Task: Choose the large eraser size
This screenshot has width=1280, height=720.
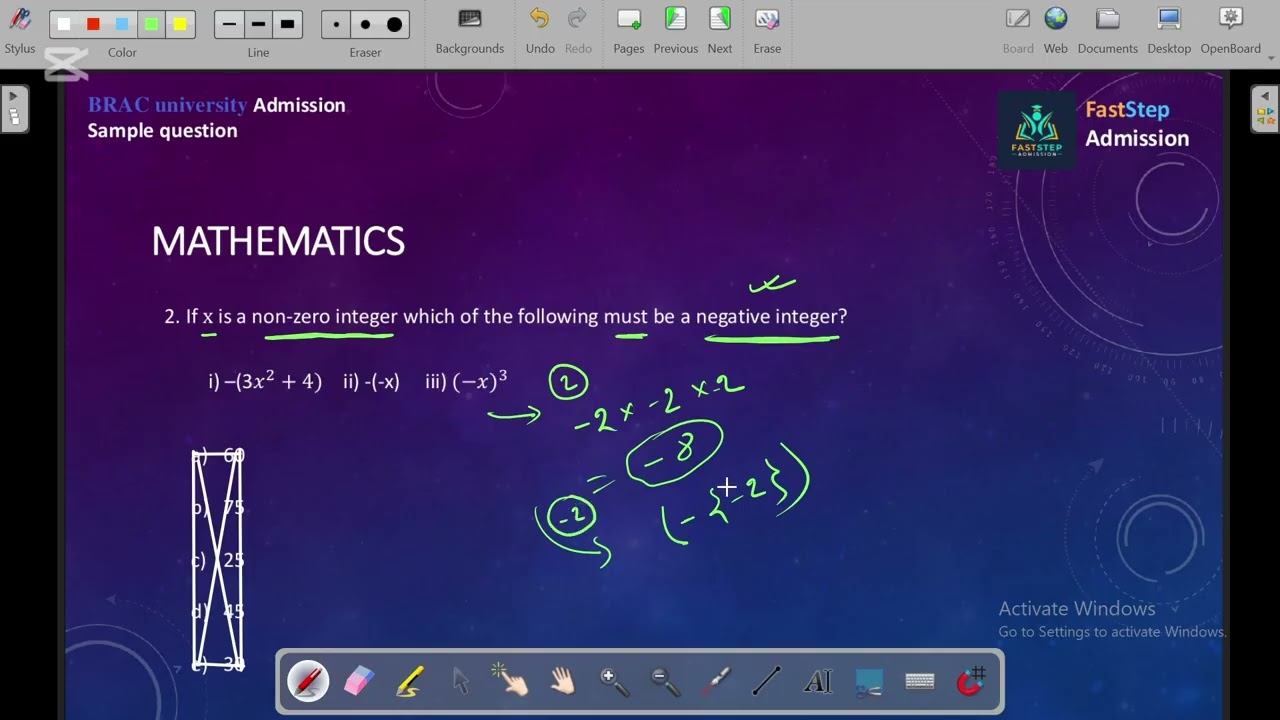Action: (x=394, y=24)
